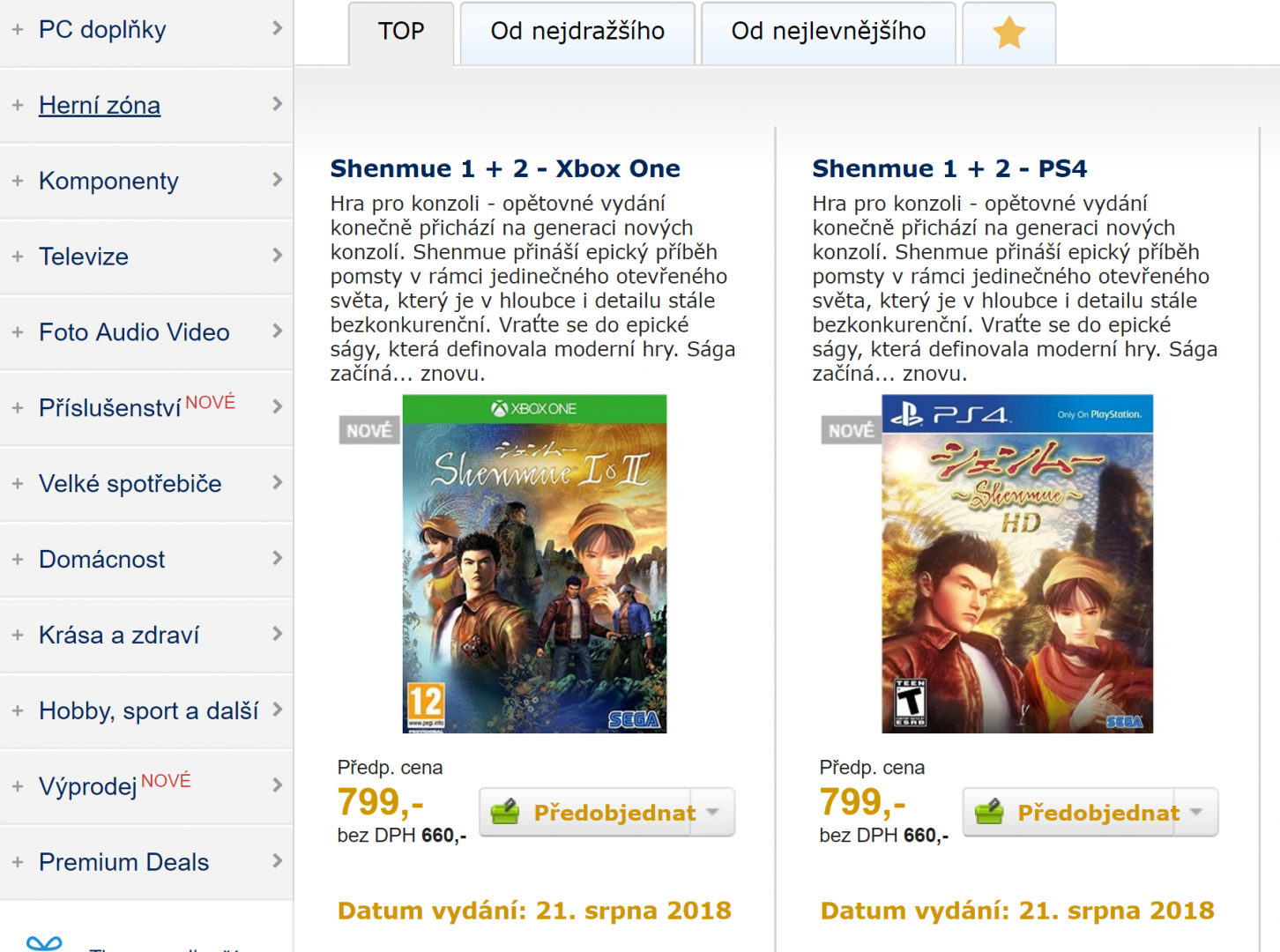The height and width of the screenshot is (952, 1280).
Task: Click the plus icon beside PC doplňky
Action: click(17, 29)
